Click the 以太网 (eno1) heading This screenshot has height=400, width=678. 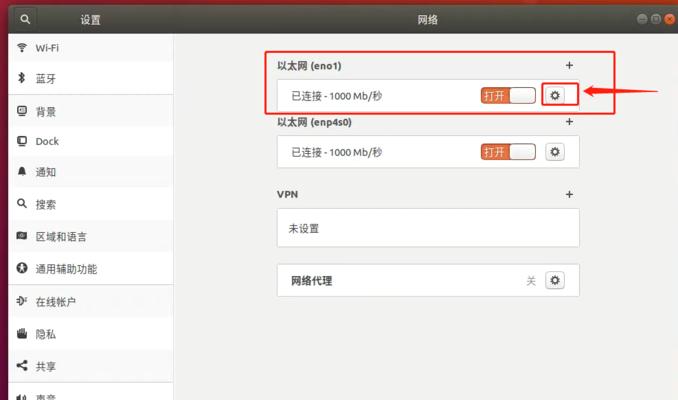click(309, 66)
